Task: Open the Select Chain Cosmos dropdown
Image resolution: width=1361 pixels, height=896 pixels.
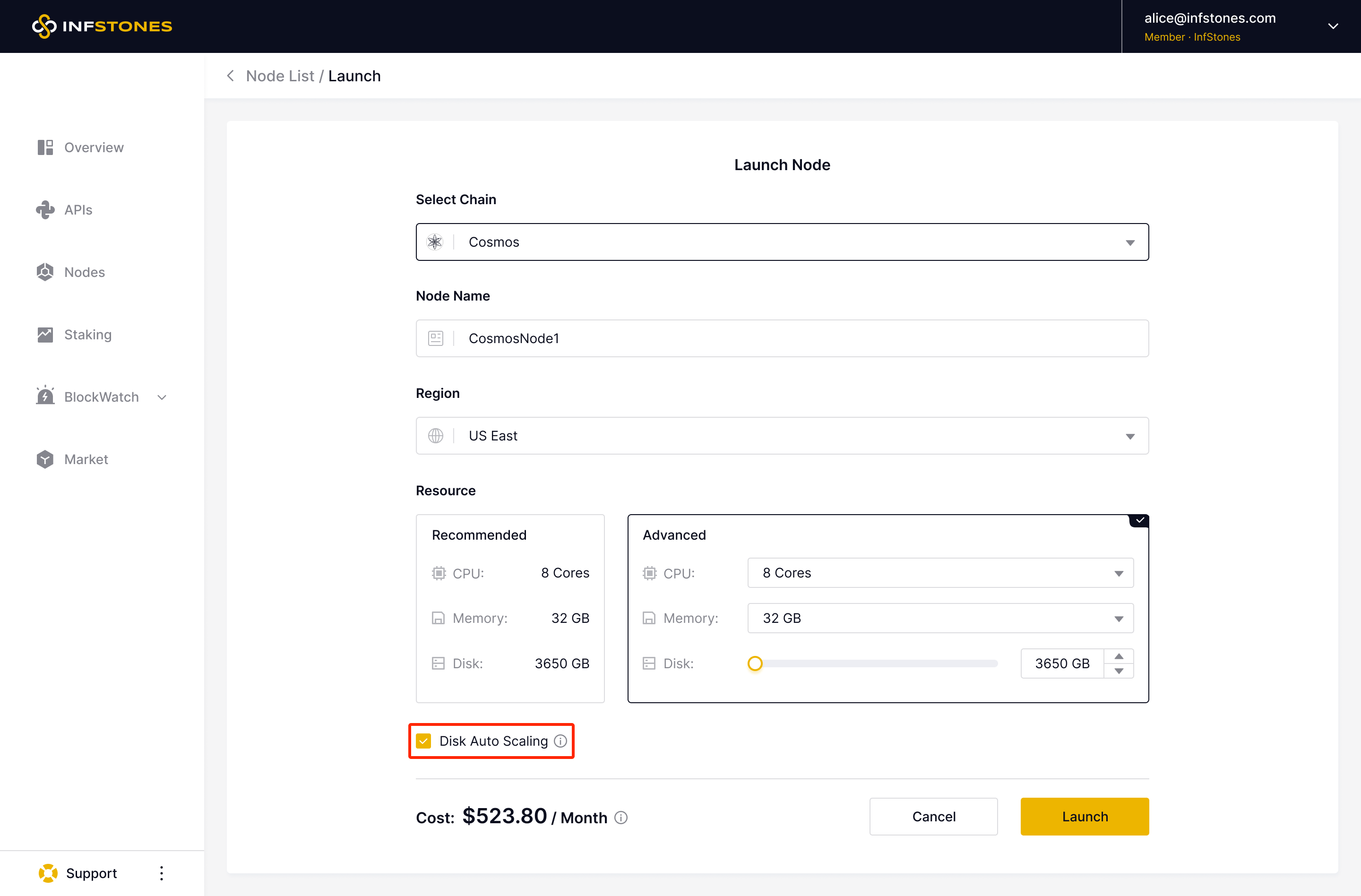Action: pos(782,242)
